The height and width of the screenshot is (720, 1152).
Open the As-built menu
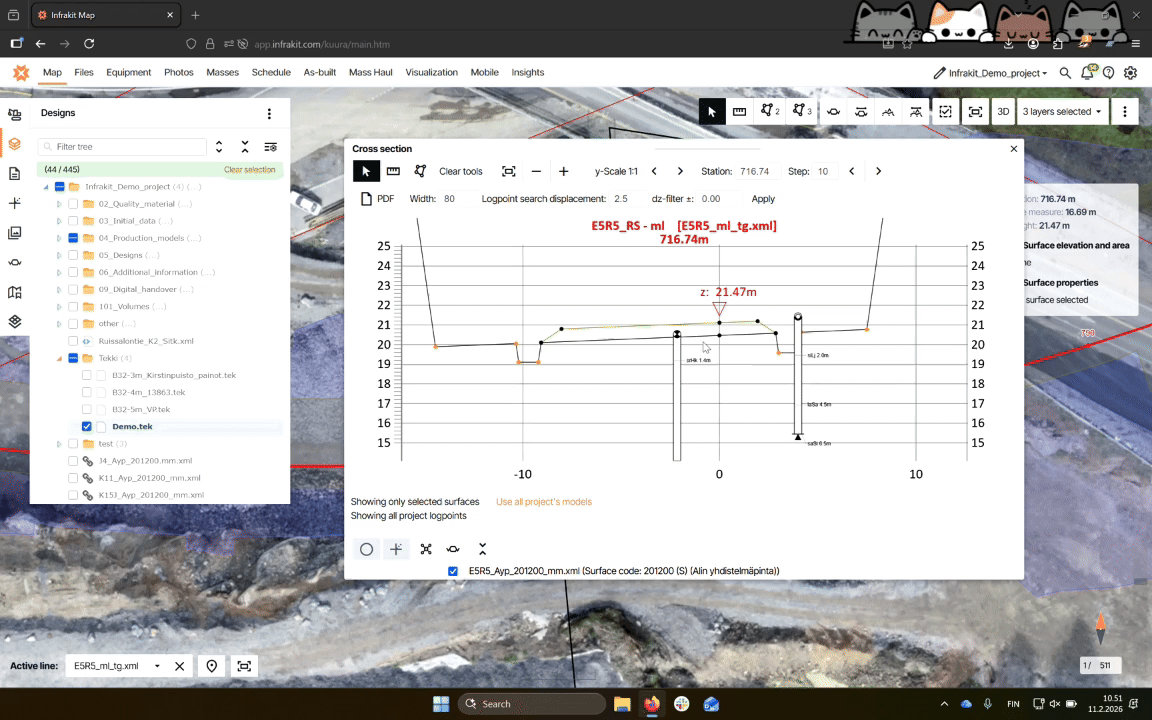click(320, 72)
